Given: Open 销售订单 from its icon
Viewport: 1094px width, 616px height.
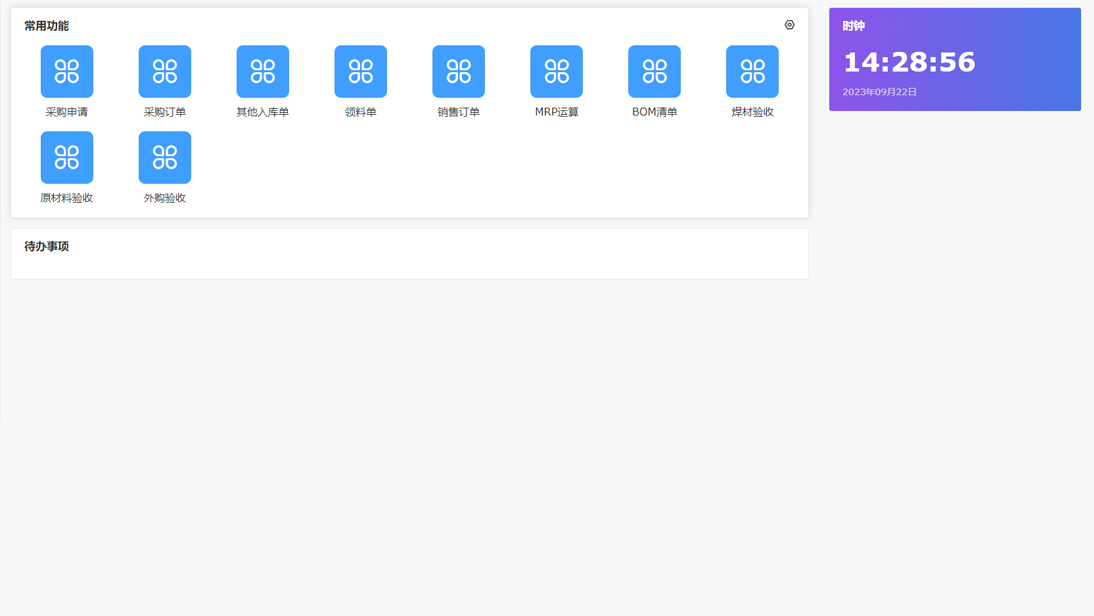Looking at the screenshot, I should [x=459, y=71].
